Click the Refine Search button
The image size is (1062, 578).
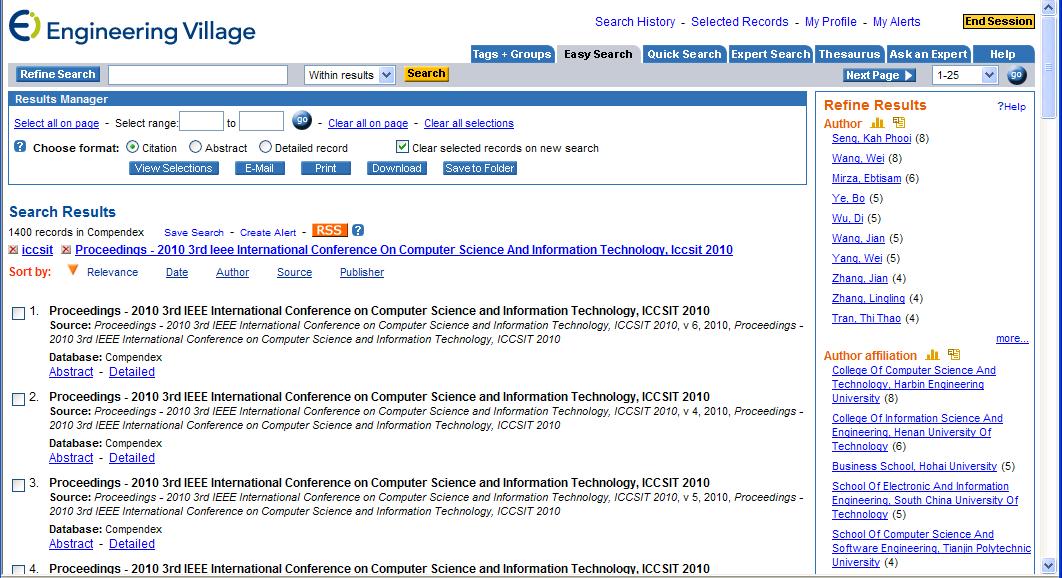pyautogui.click(x=58, y=75)
